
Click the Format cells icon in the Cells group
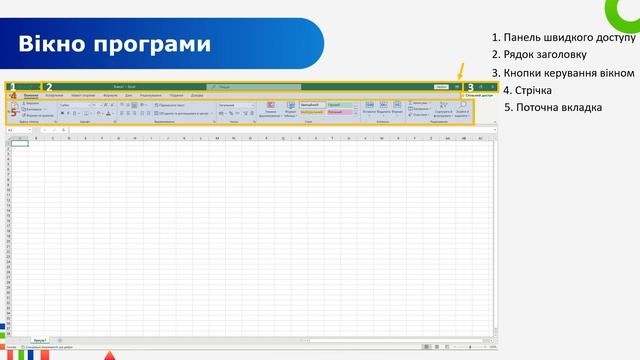pyautogui.click(x=397, y=106)
